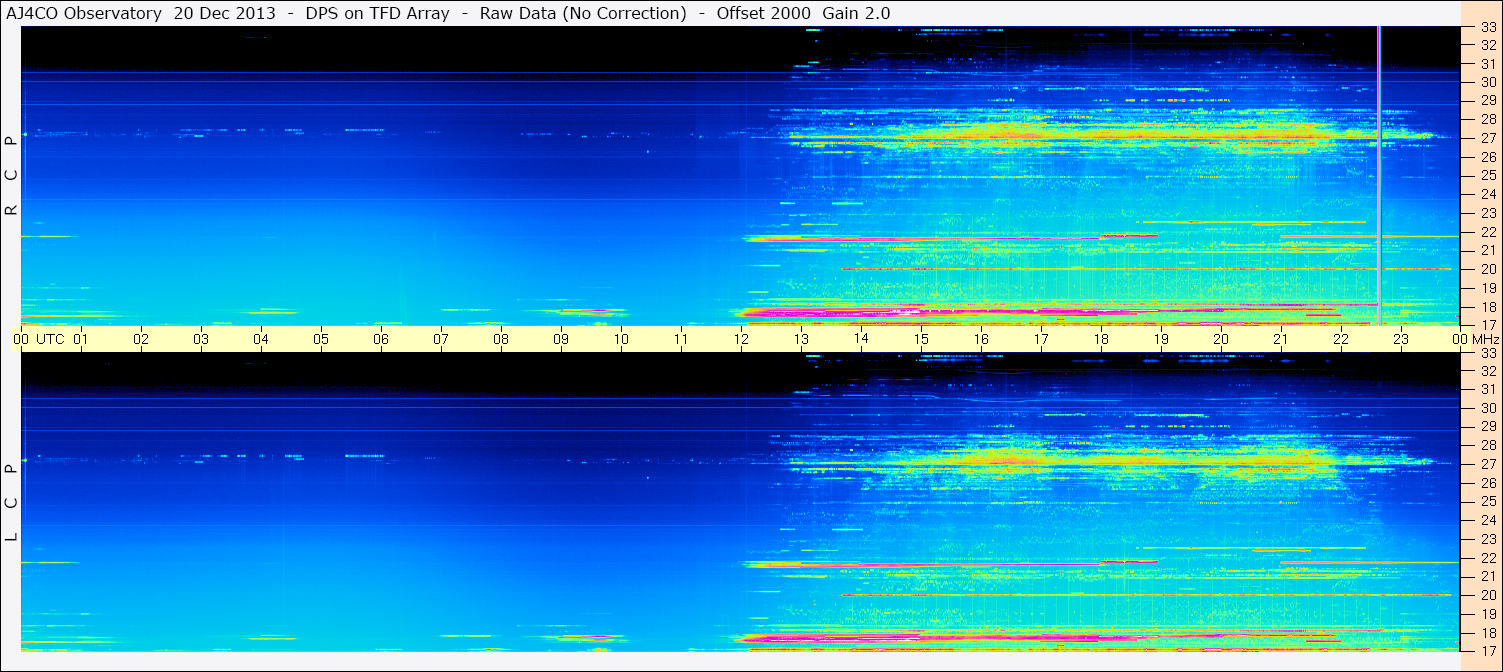Click the 12 hour mark on time axis
This screenshot has height=672, width=1503.
click(x=741, y=339)
